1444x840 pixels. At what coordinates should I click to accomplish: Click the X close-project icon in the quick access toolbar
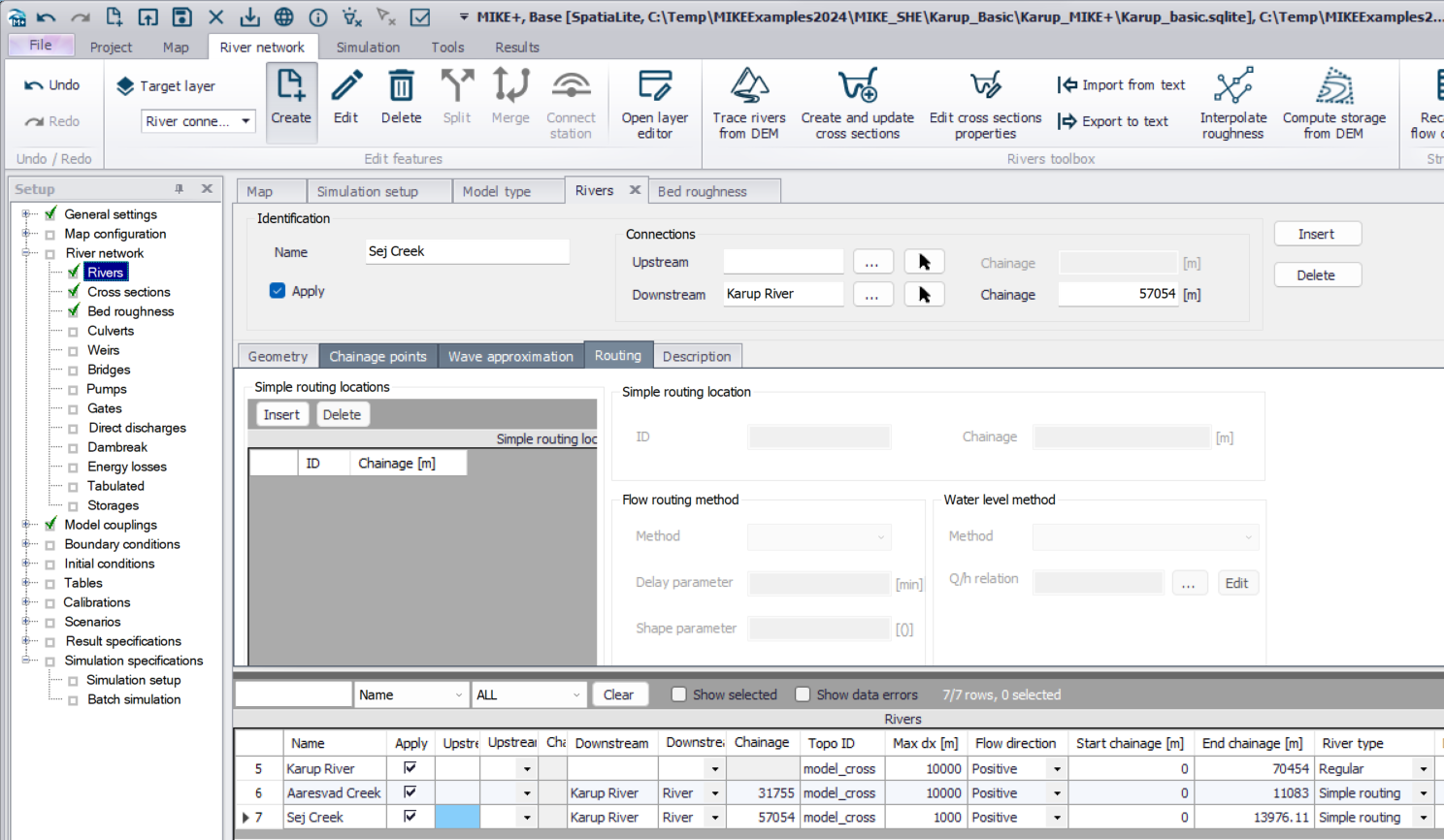click(x=216, y=16)
